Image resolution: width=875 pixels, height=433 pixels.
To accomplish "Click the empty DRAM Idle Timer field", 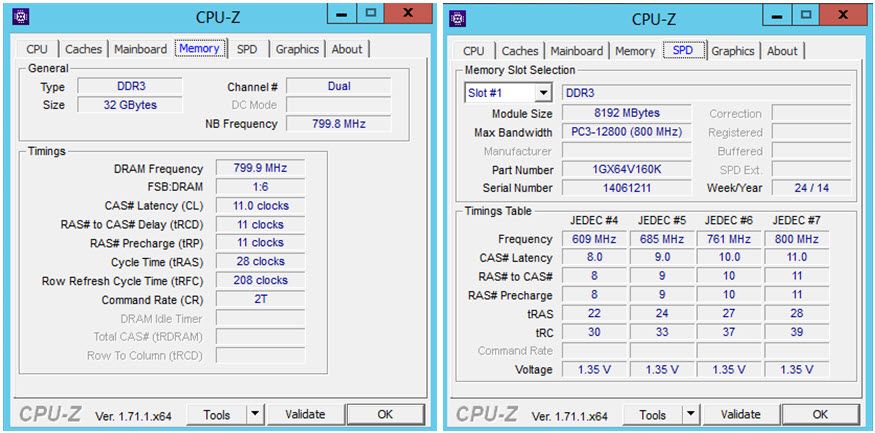I will pos(261,319).
